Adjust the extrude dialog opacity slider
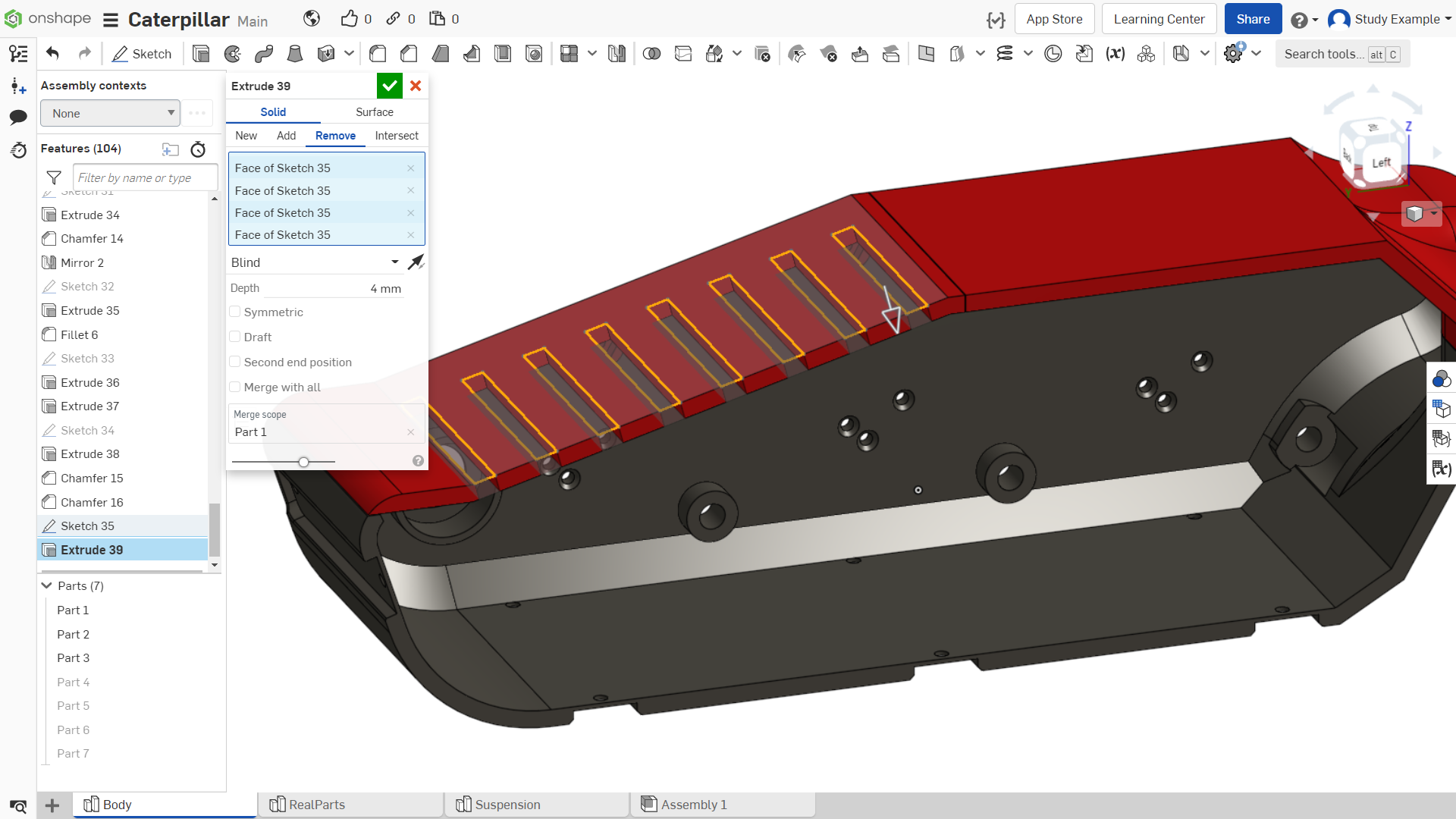 [x=303, y=462]
